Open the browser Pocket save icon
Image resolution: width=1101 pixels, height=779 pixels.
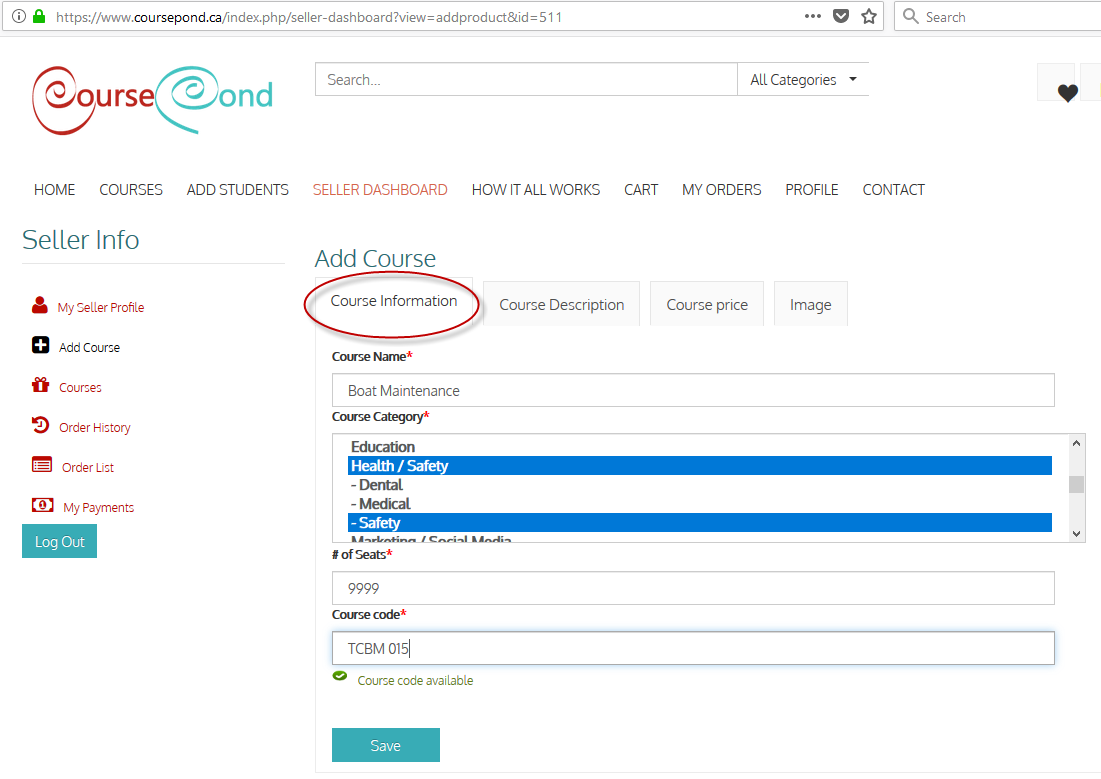(x=842, y=17)
